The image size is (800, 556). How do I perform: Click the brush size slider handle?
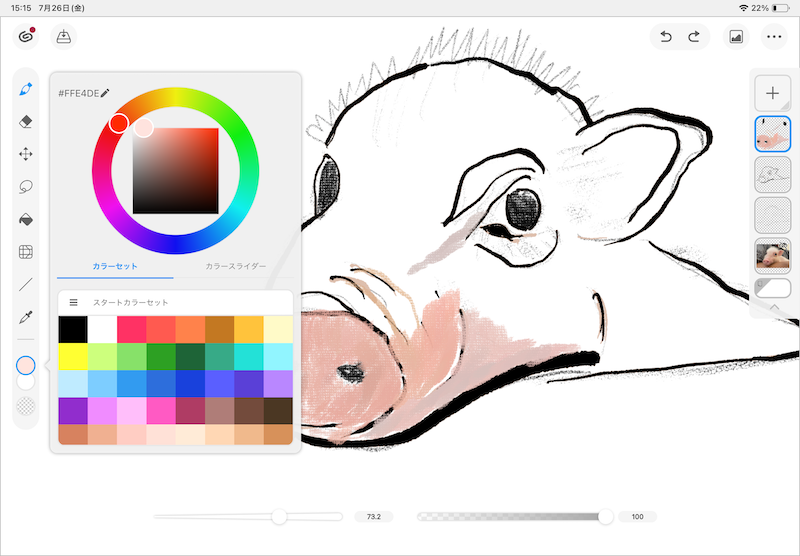(279, 517)
